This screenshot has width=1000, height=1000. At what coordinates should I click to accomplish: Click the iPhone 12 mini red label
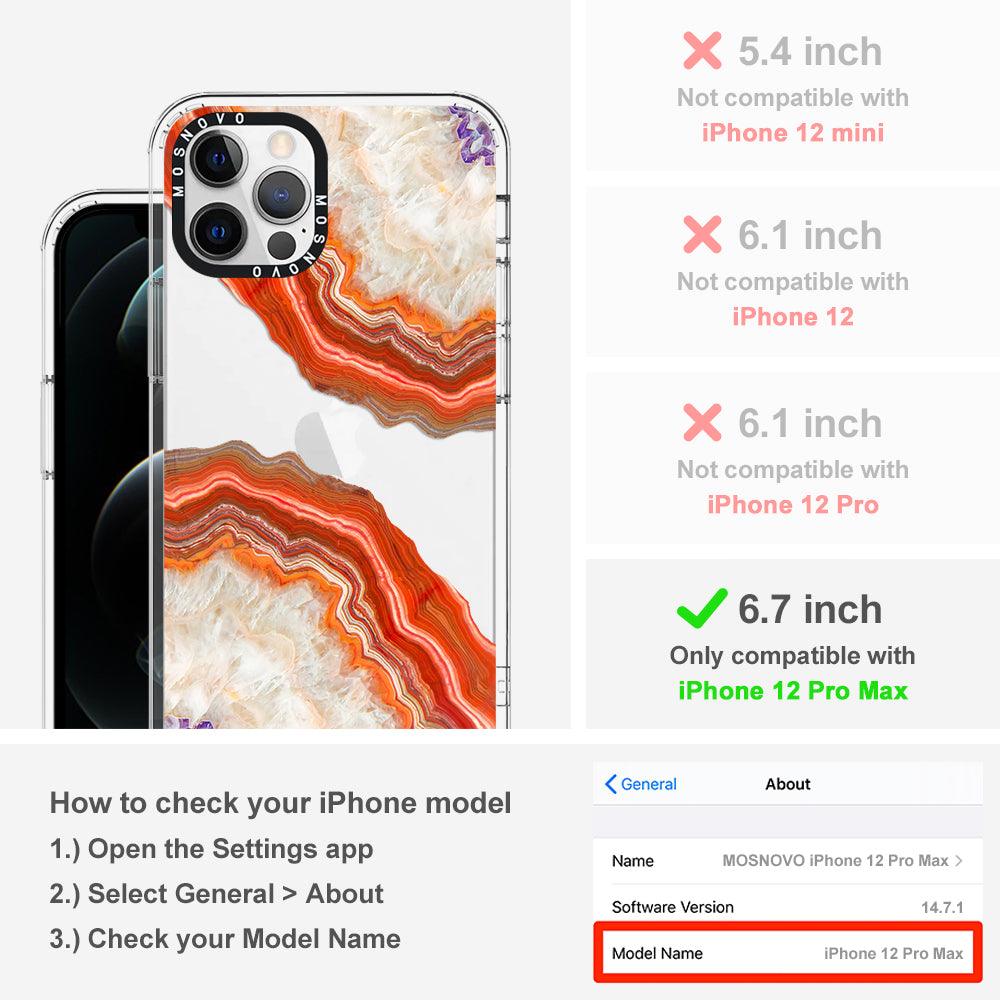(793, 133)
